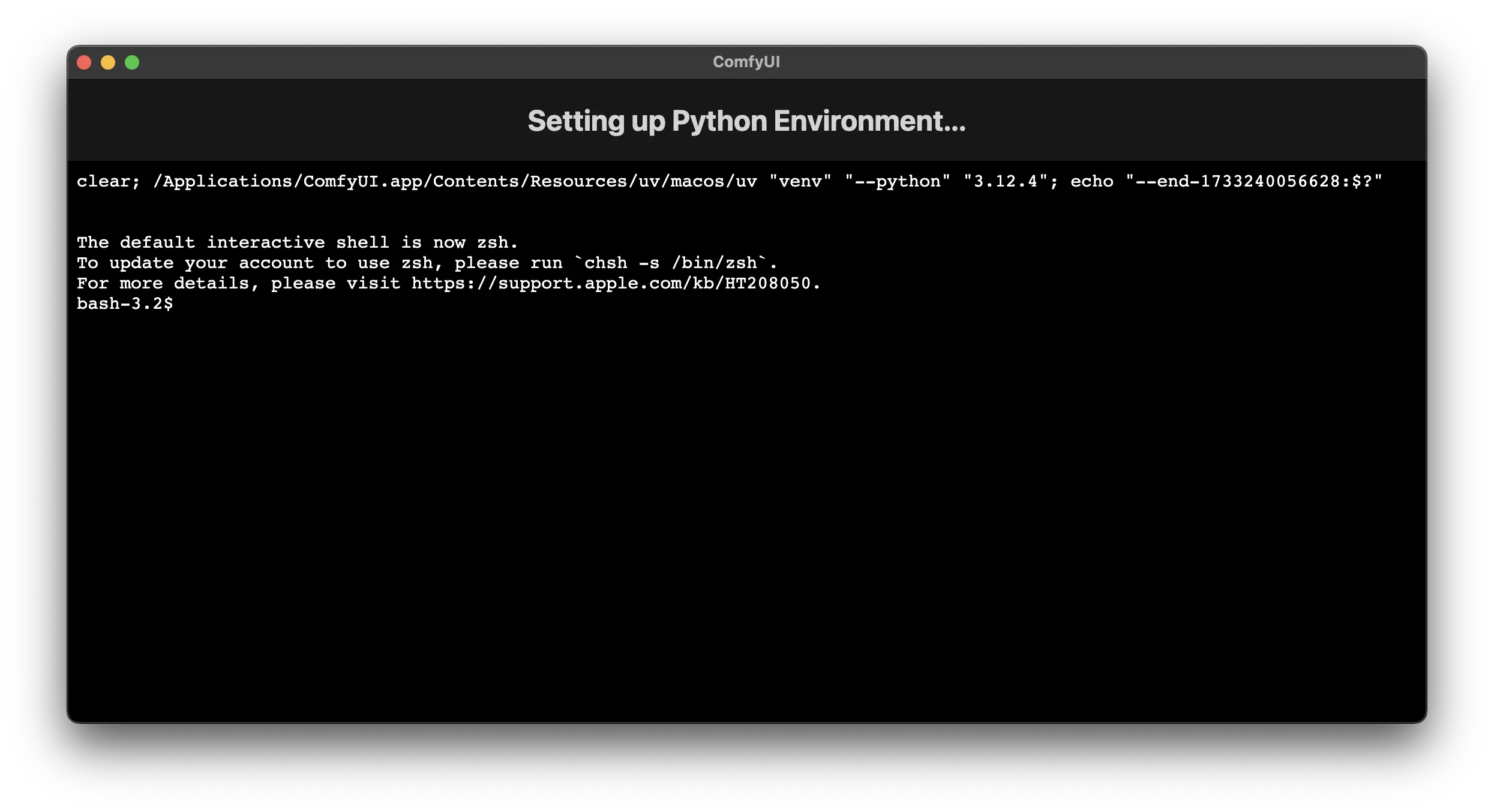Screen dimensions: 1494x812
Task: Click the uv executable path in command
Action: tap(455, 181)
